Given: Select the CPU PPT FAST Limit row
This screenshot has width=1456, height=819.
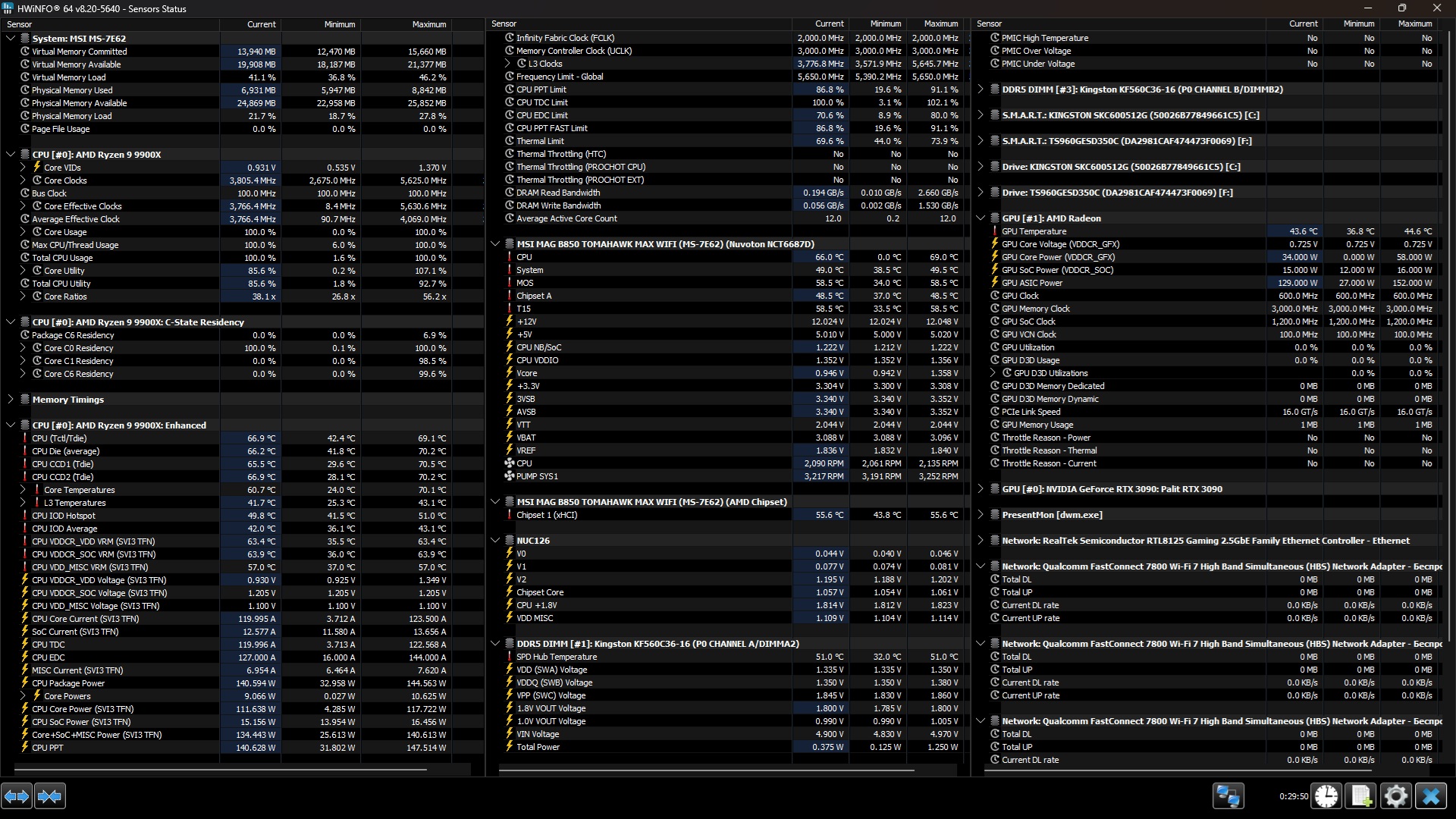Looking at the screenshot, I should 726,128.
